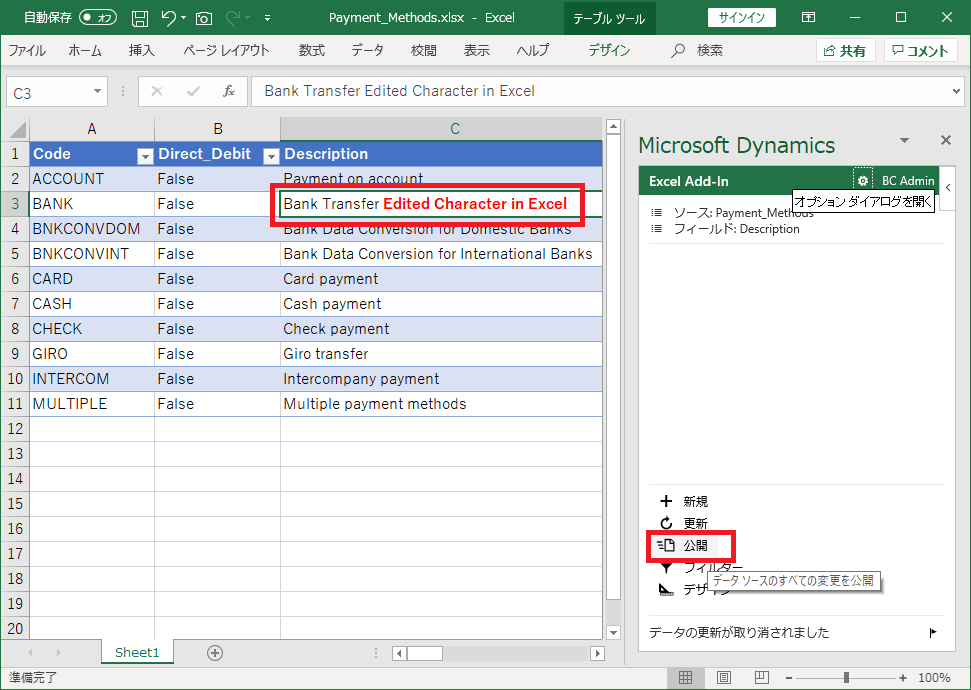The height and width of the screenshot is (690, 971).
Task: Click the horizontal scrollbar thumb
Action: (425, 653)
